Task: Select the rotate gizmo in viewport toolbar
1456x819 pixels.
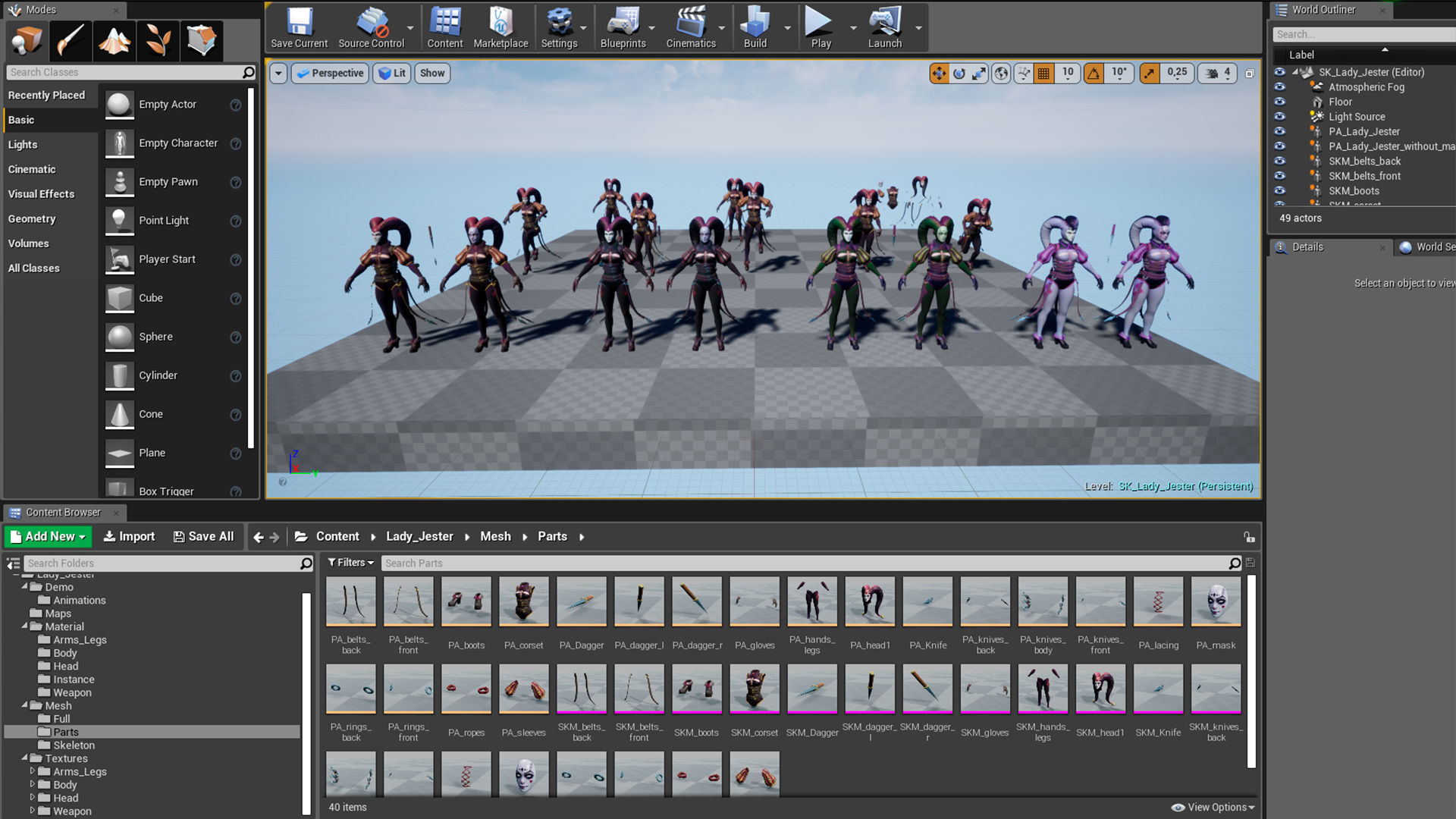Action: tap(959, 73)
